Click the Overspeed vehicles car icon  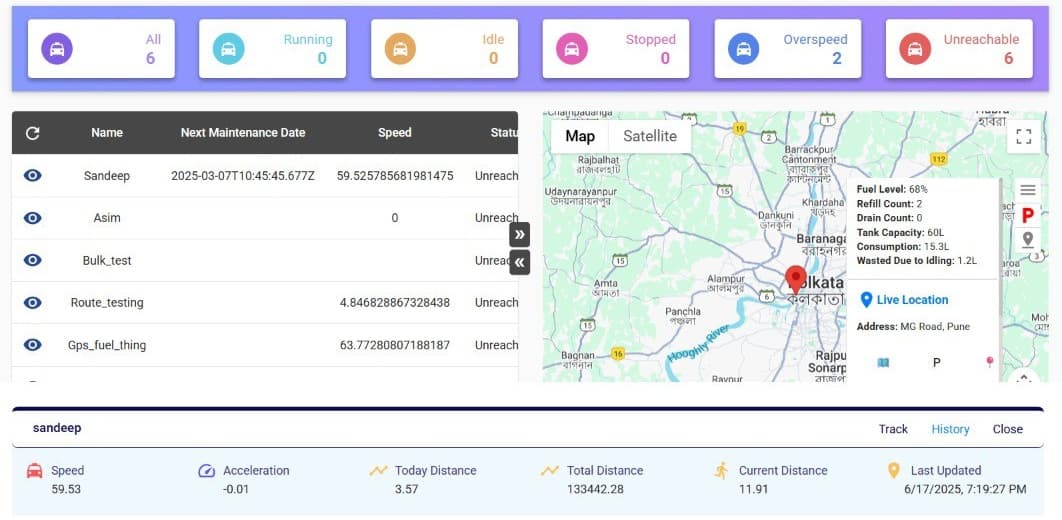(744, 49)
